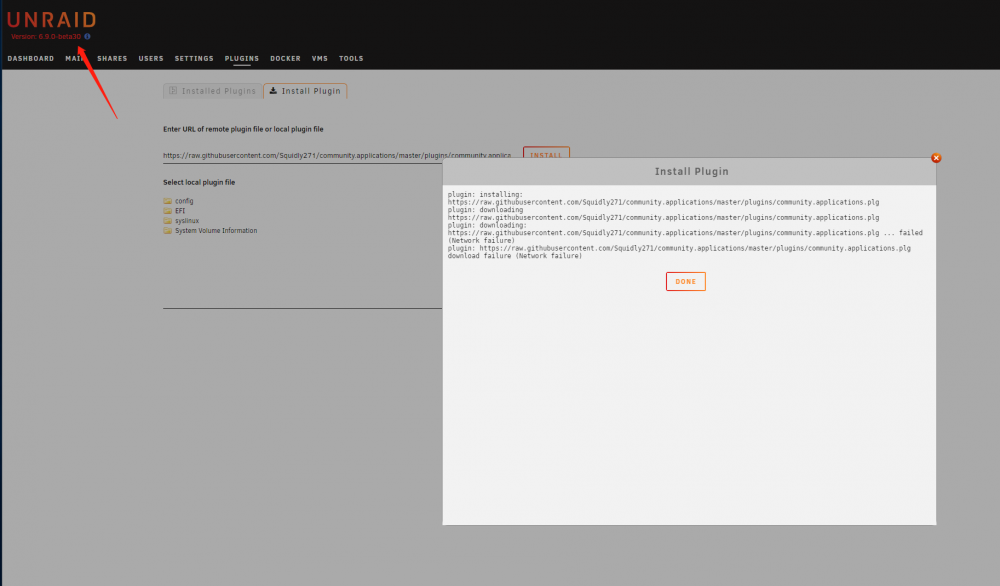Go to the Shares menu
This screenshot has height=586, width=1000.
(x=112, y=59)
